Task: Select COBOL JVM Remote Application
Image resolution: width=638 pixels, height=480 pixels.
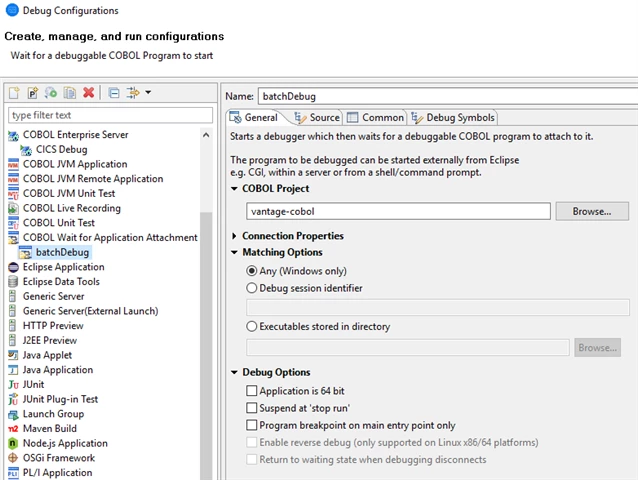Action: point(93,179)
